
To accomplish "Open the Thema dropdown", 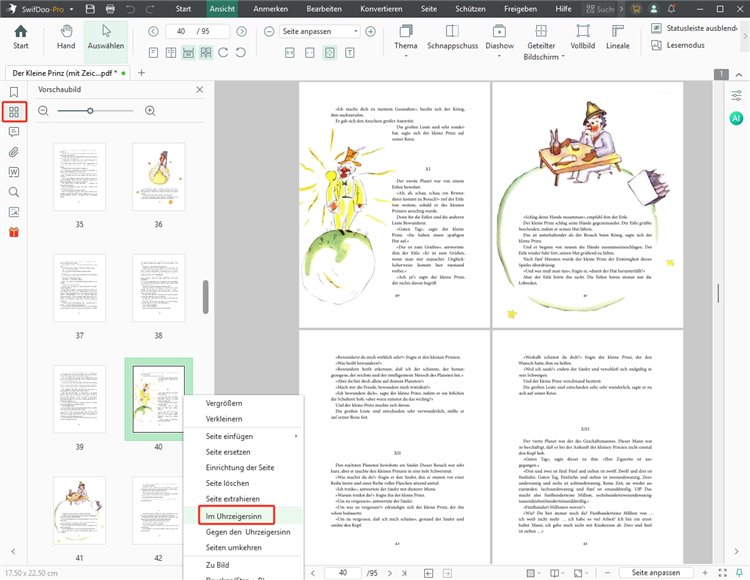I will pos(406,40).
